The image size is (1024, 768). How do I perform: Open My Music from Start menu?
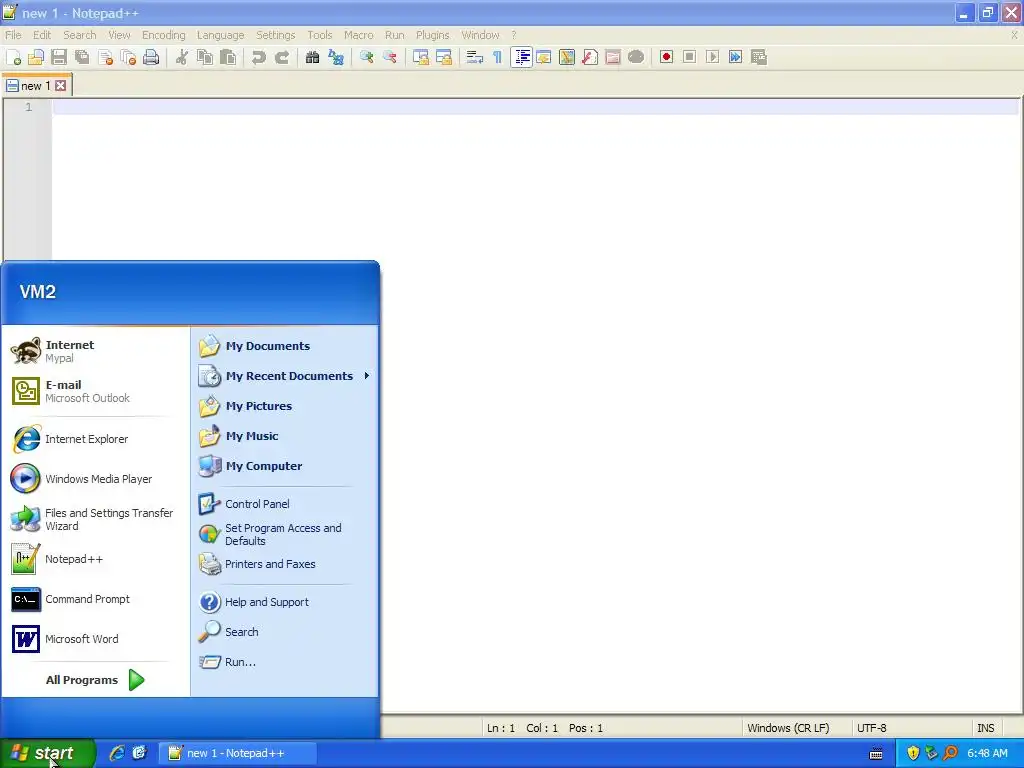[x=285, y=436]
